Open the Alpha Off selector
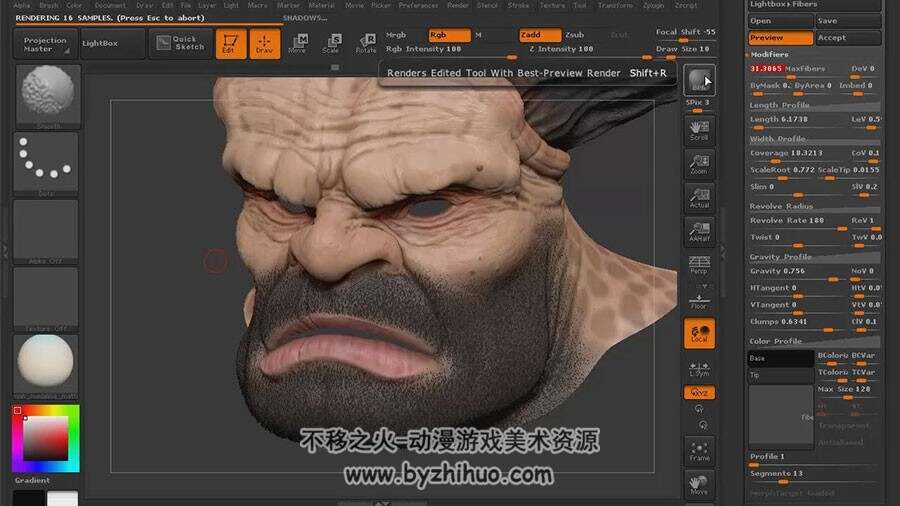Screen dimensions: 900x506 pyautogui.click(x=45, y=231)
